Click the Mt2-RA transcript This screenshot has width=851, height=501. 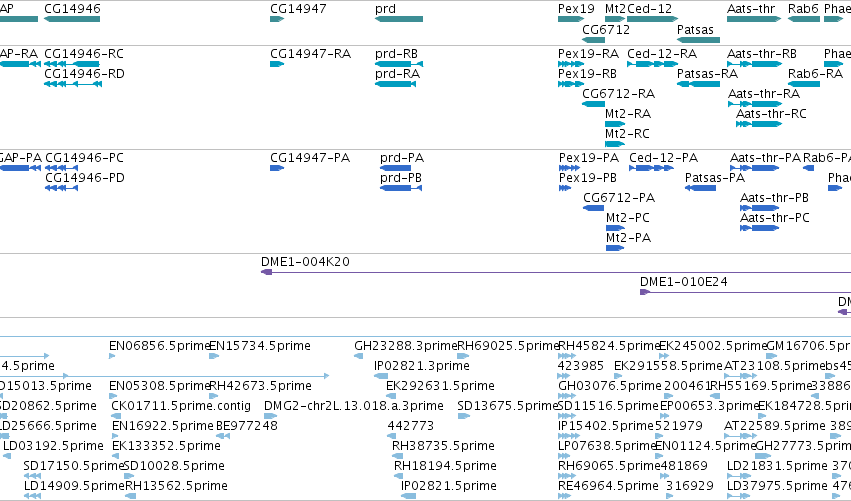pyautogui.click(x=615, y=124)
